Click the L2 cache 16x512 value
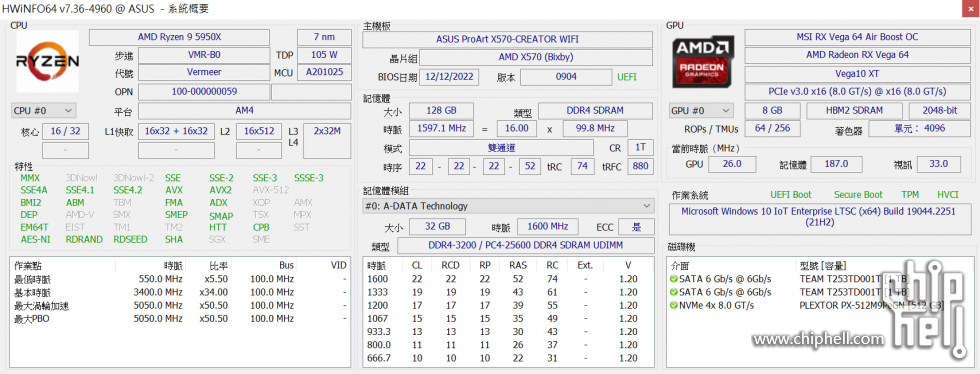Viewport: 980px width, 374px height. pyautogui.click(x=259, y=131)
